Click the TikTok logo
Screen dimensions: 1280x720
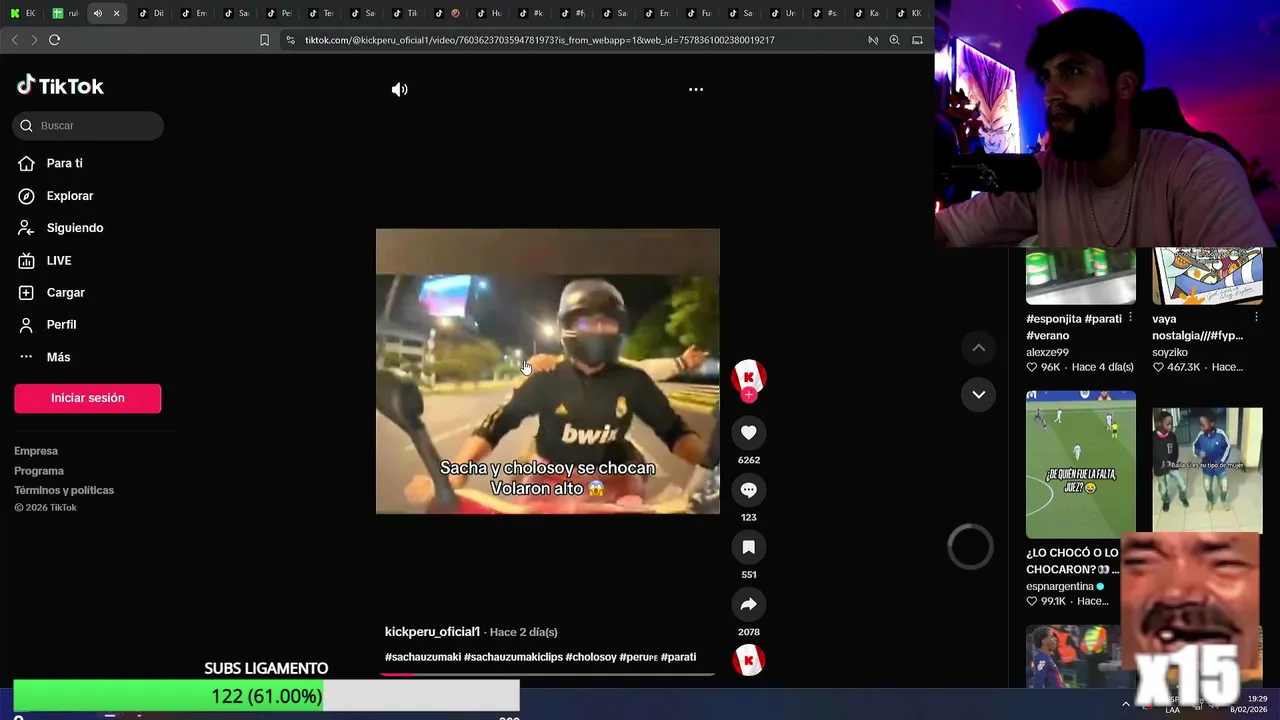pos(60,86)
